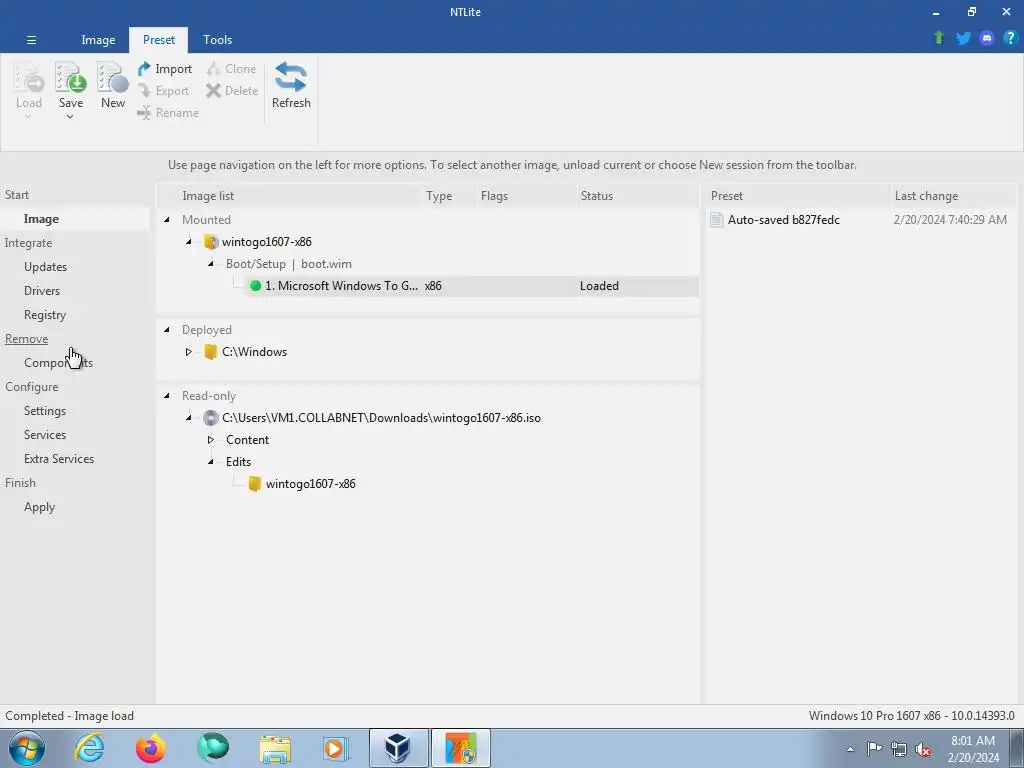The height and width of the screenshot is (768, 1024).
Task: Rename the selected preset
Action: click(168, 113)
